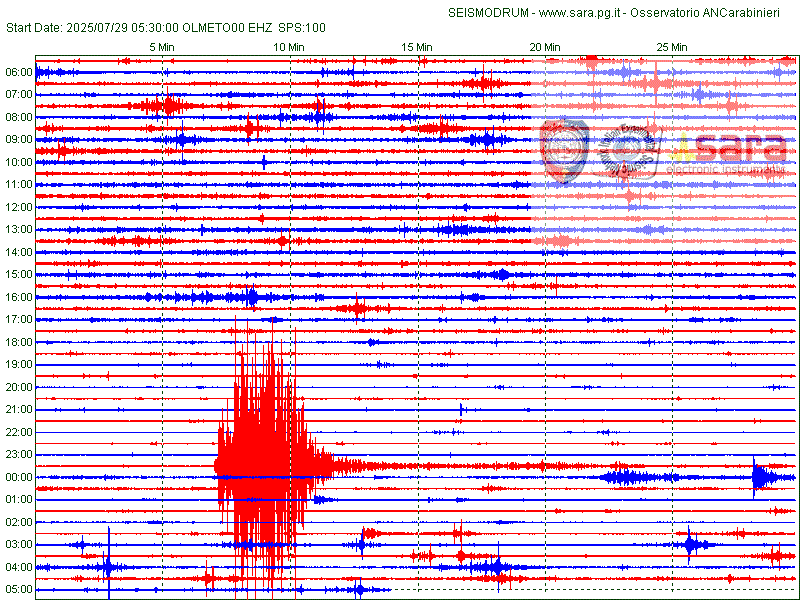Click the 05:00 hour row label

19,590
